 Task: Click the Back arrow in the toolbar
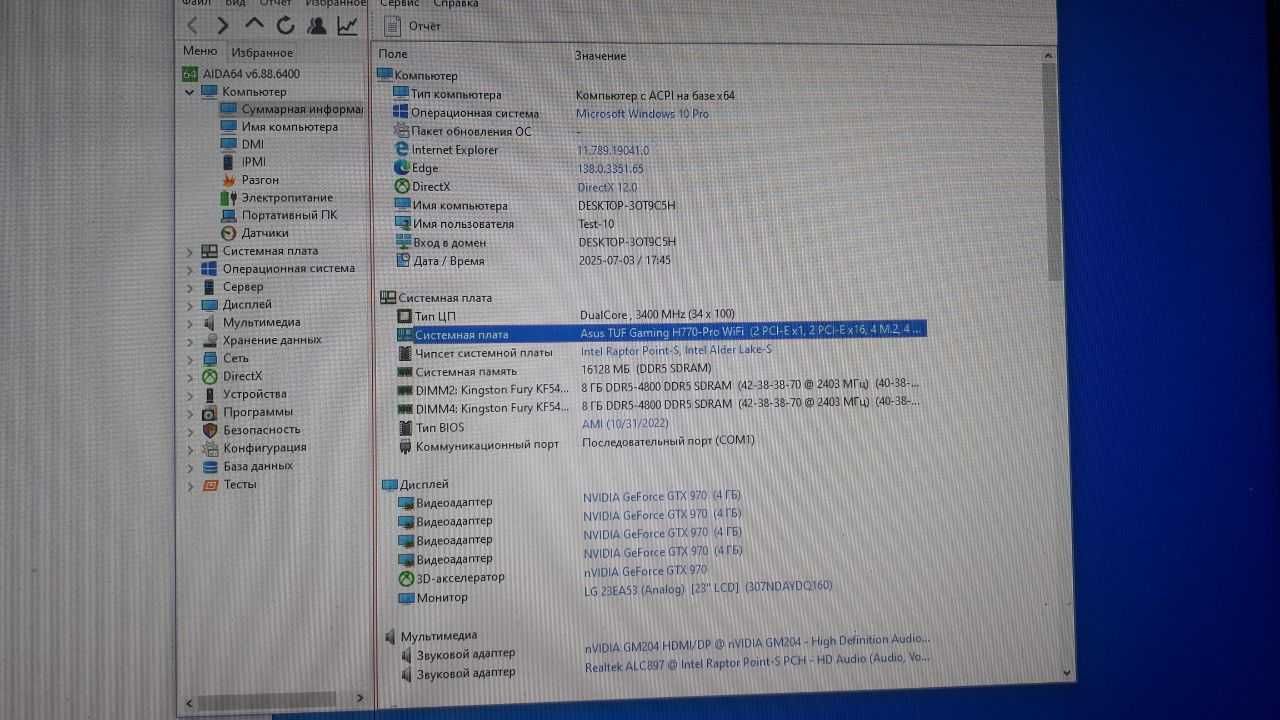tap(192, 26)
